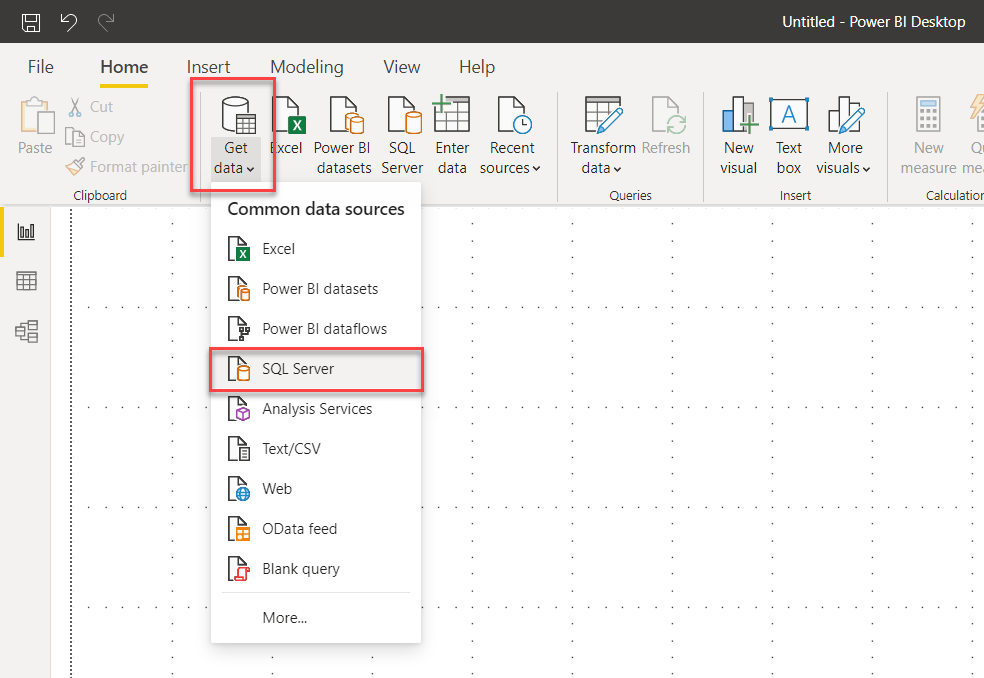Viewport: 984px width, 678px height.
Task: Choose SQL Server from the dropdown list
Action: pyautogui.click(x=298, y=369)
